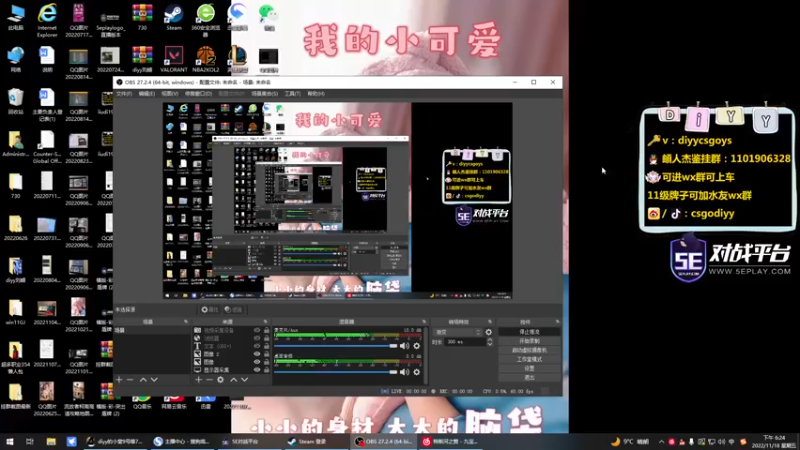Click the transition duration 300 ms field

click(465, 342)
